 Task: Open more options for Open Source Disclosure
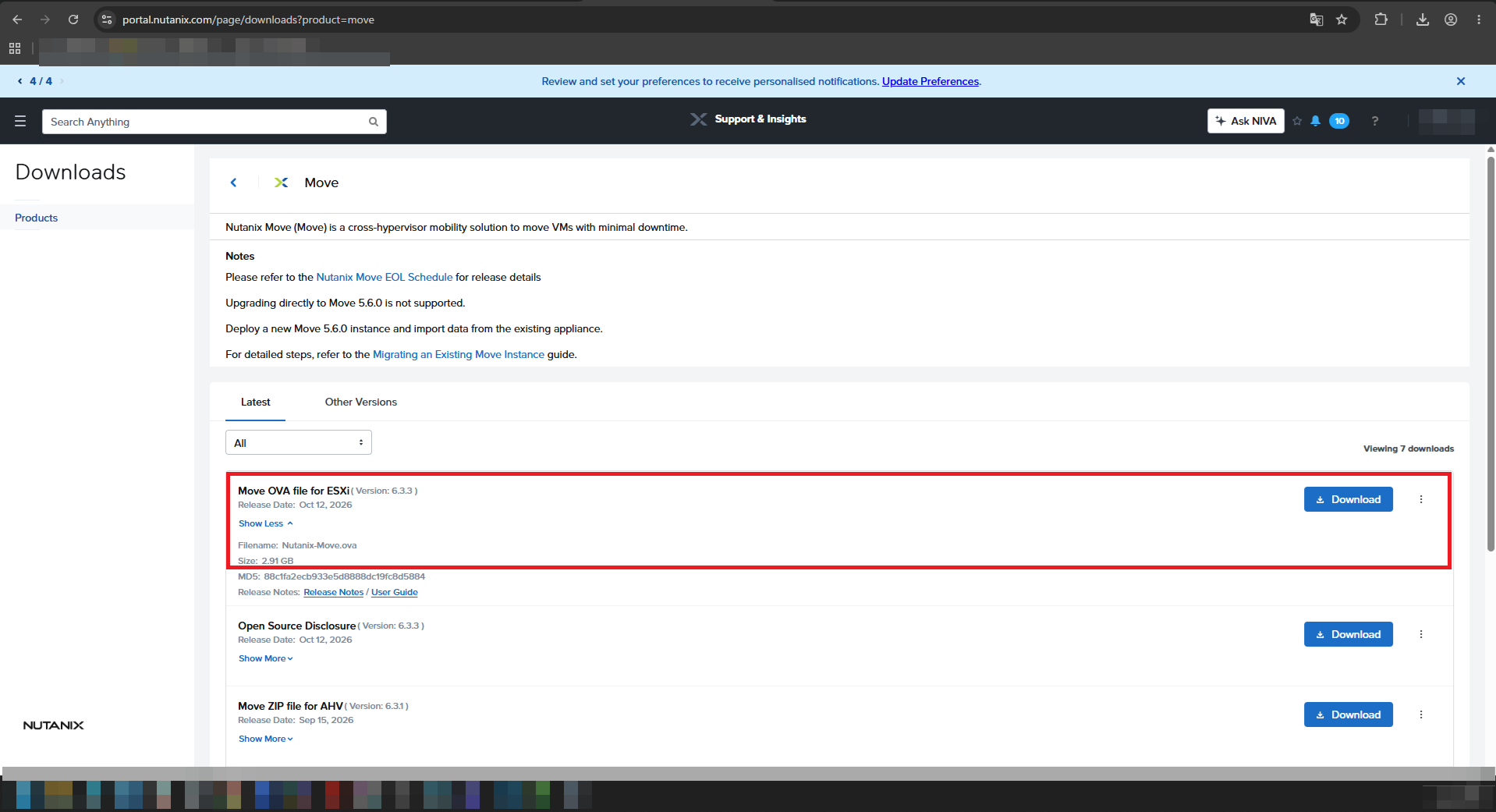(1421, 634)
